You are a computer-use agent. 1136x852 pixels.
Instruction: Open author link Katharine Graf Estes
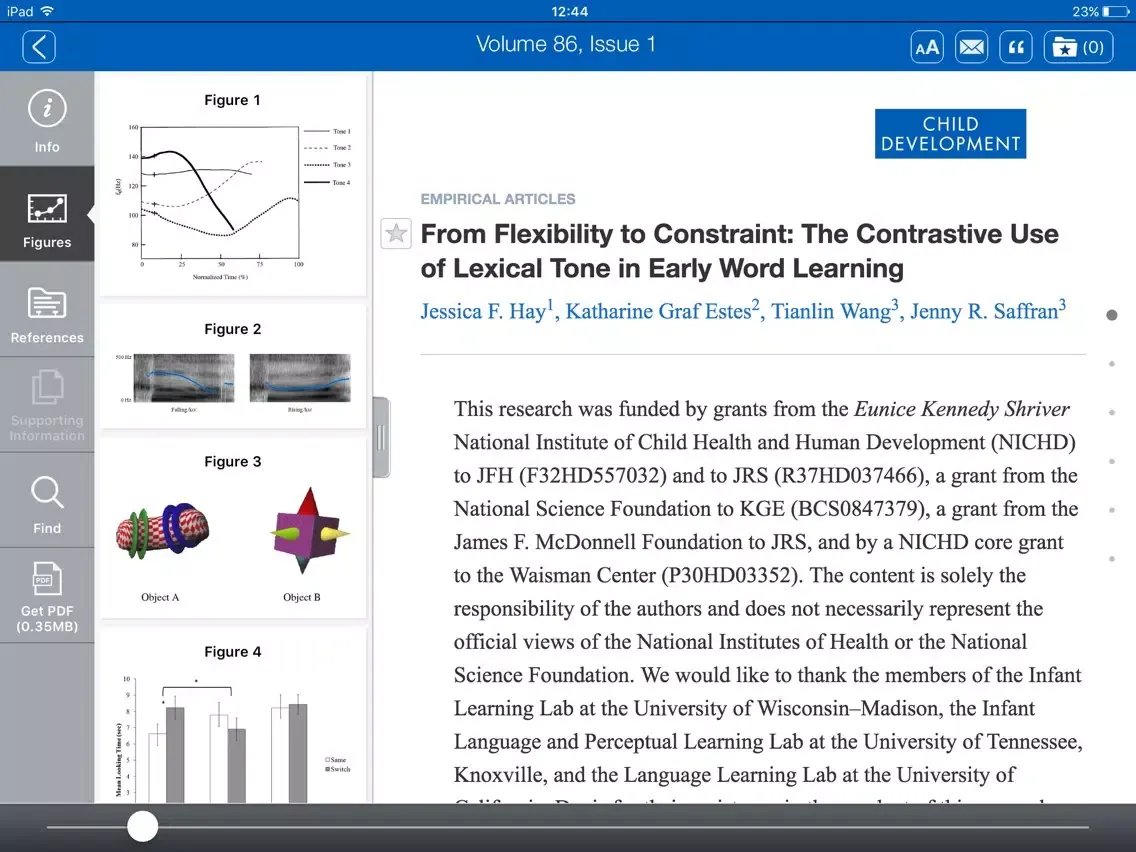658,312
